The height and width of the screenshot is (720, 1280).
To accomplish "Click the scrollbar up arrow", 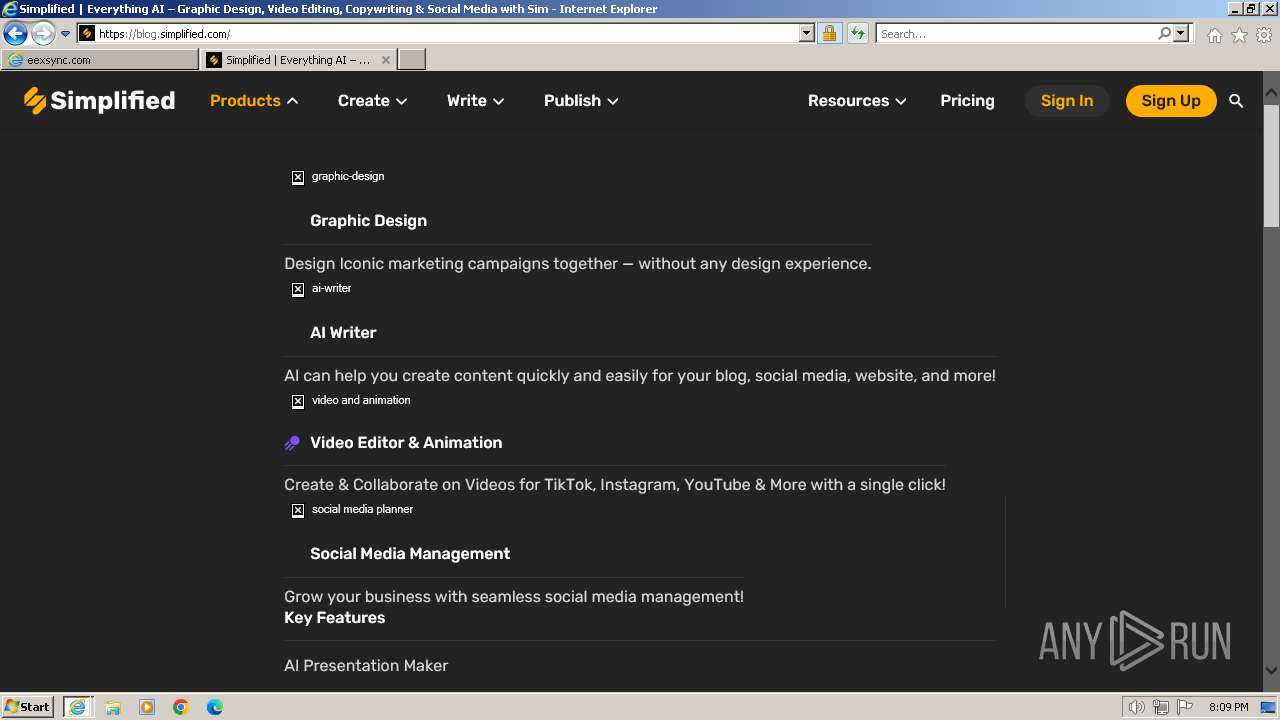I will click(x=1271, y=95).
